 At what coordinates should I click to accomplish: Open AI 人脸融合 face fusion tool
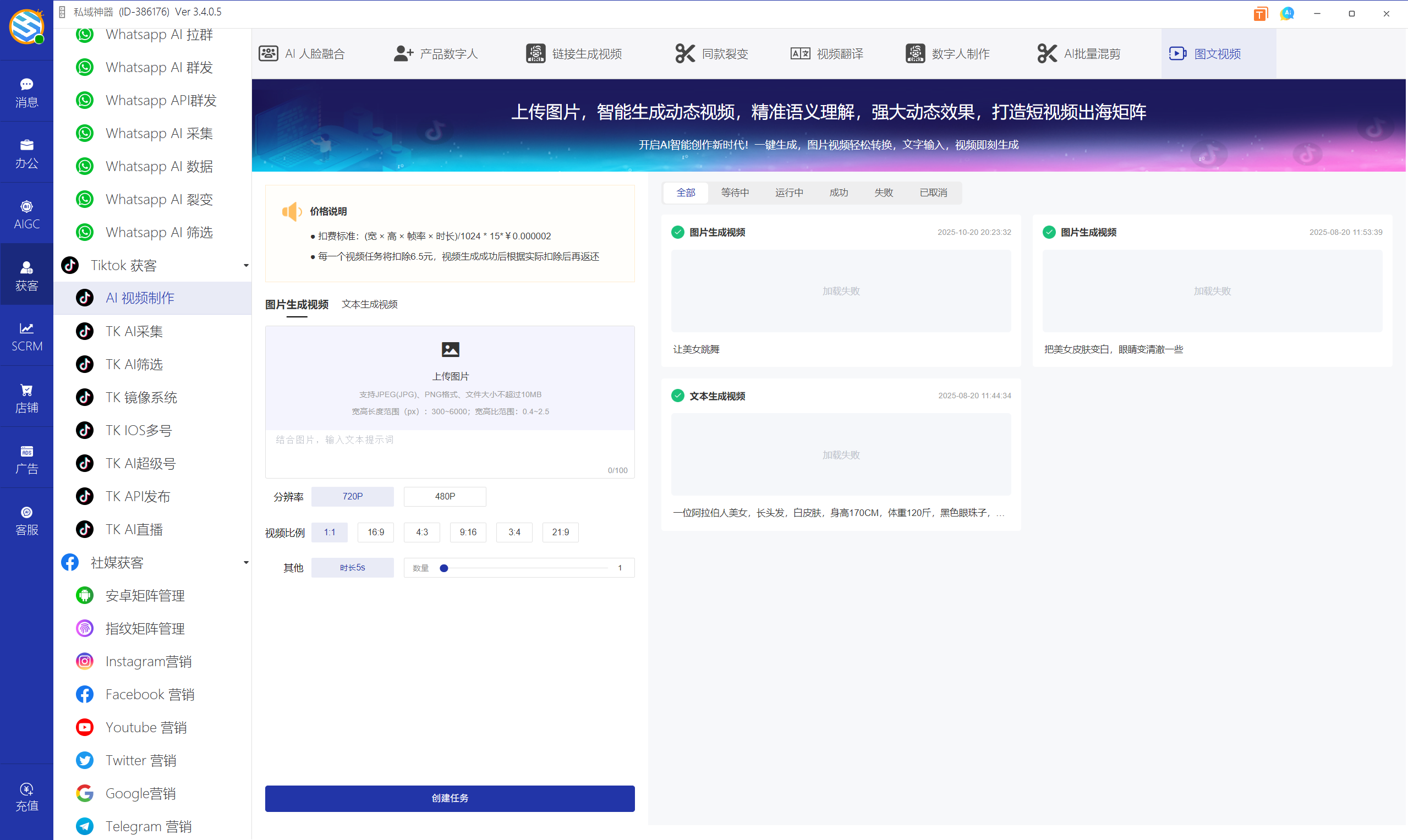(x=302, y=54)
